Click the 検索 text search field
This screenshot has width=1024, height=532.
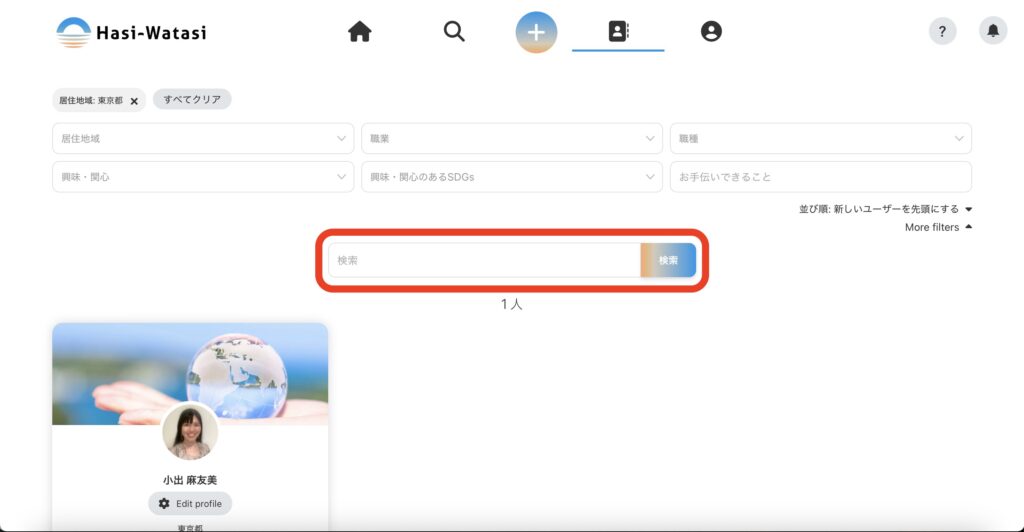click(484, 261)
